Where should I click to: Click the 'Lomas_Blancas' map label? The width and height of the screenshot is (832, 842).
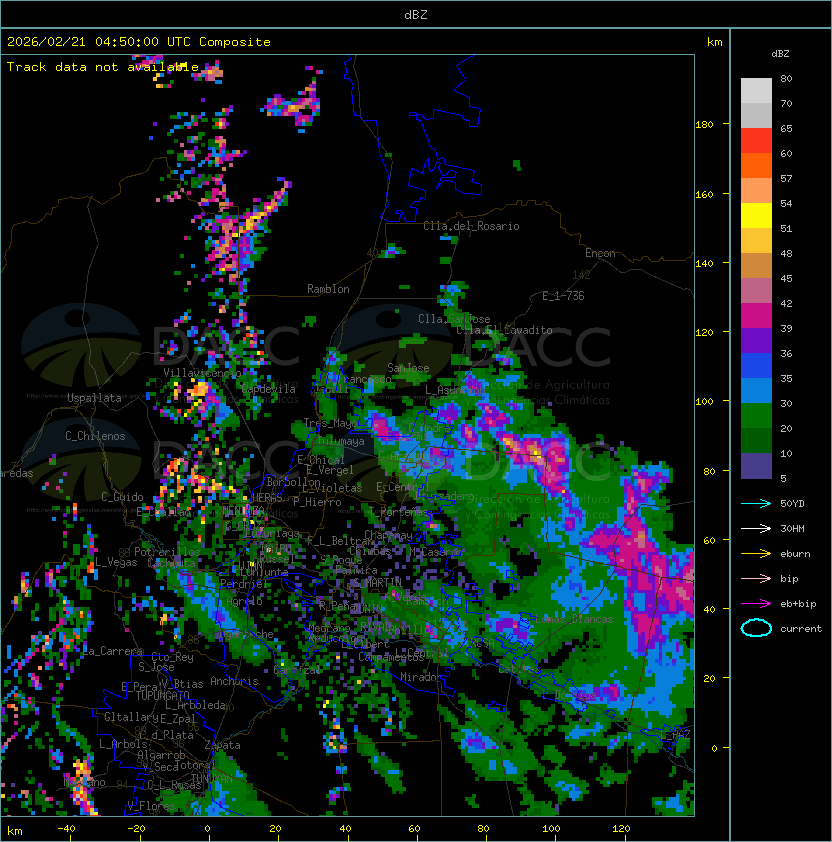click(x=574, y=619)
